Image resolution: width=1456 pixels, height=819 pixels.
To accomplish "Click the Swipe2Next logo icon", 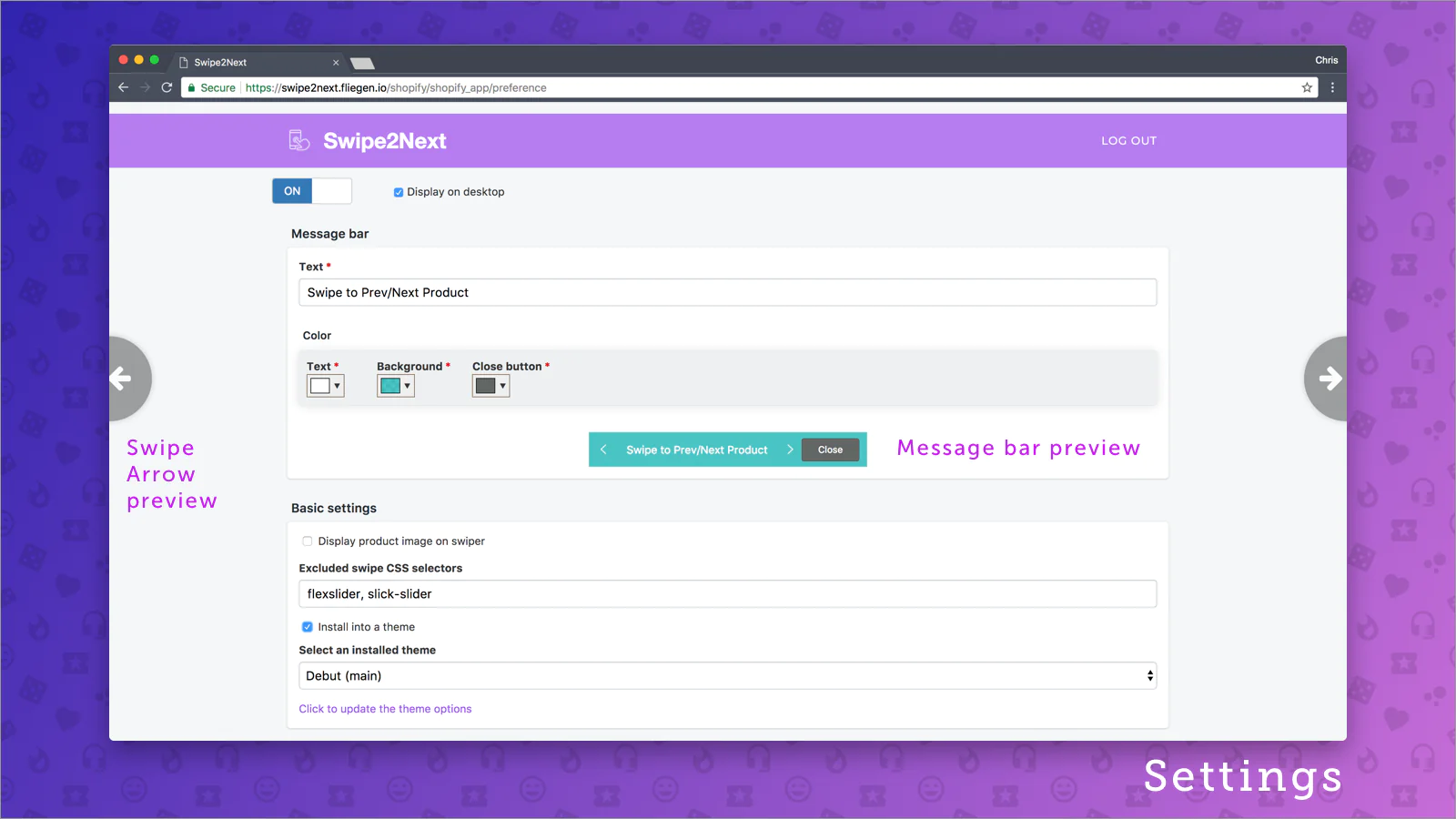I will 299,140.
